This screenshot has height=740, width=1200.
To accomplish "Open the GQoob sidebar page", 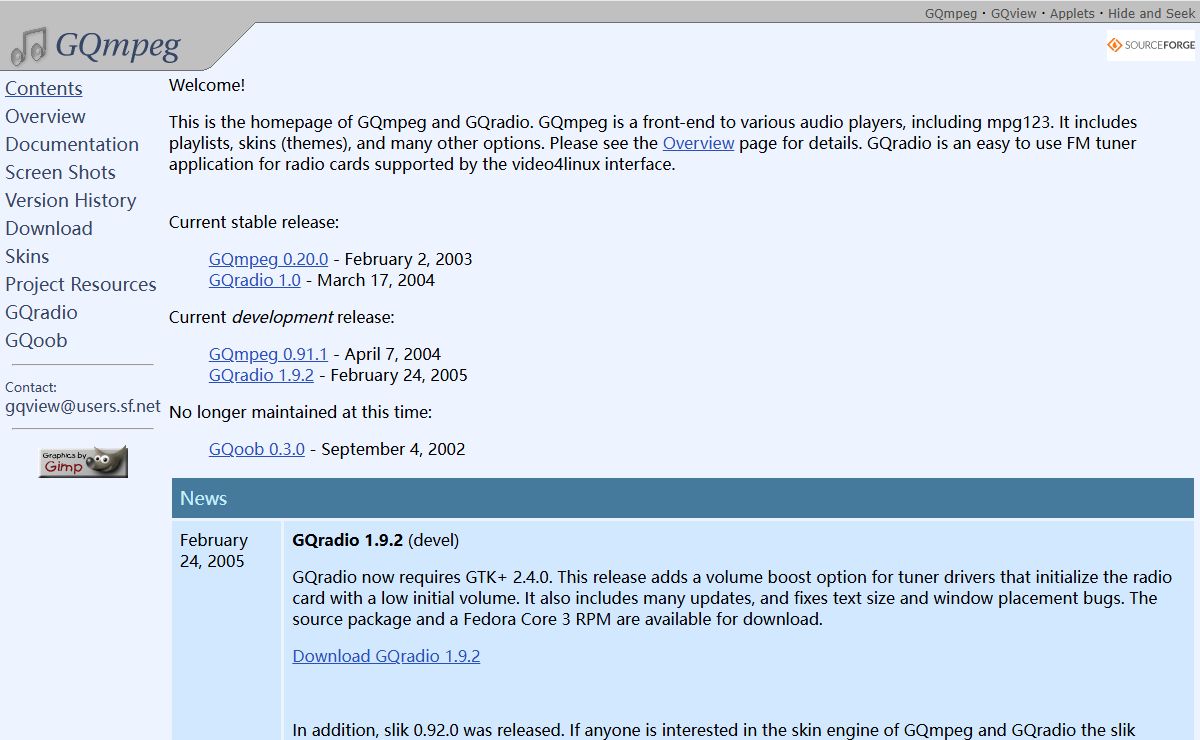I will click(36, 340).
